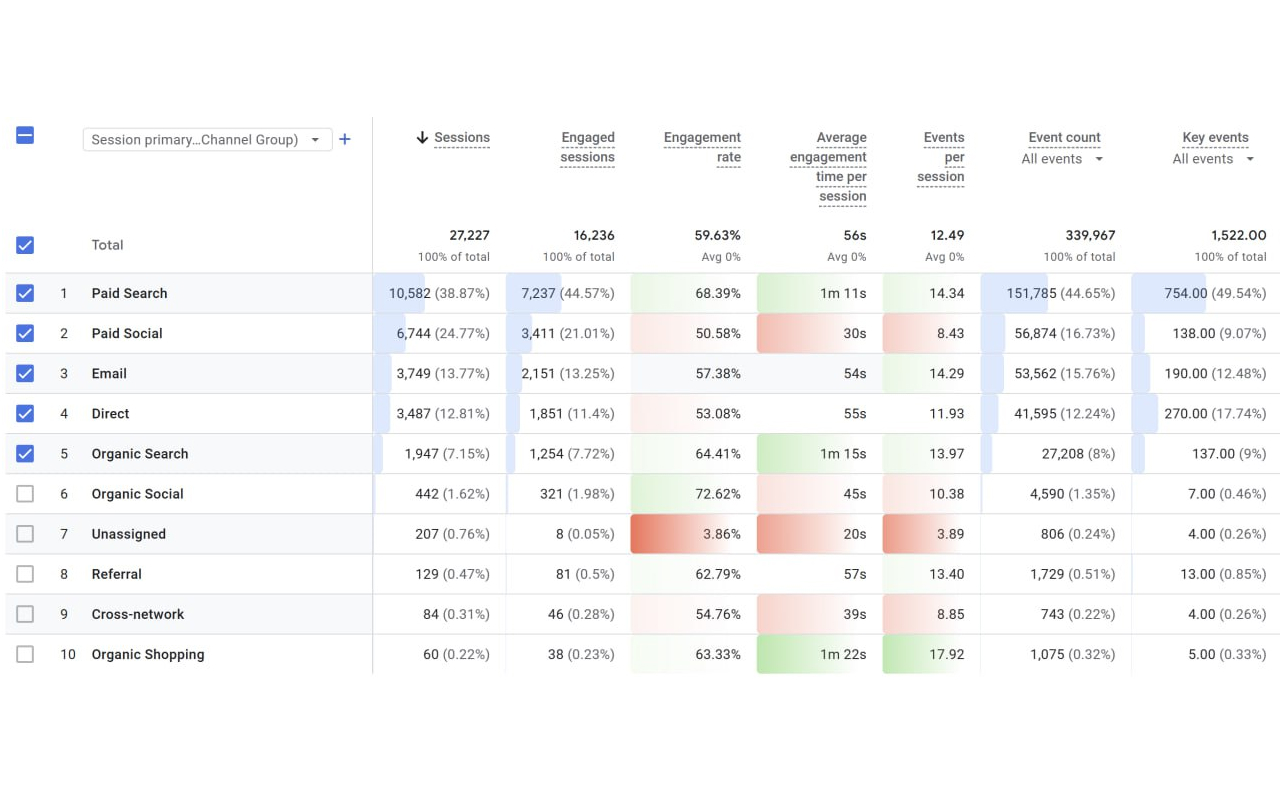Uncheck the Paid Social row checkbox

25,333
